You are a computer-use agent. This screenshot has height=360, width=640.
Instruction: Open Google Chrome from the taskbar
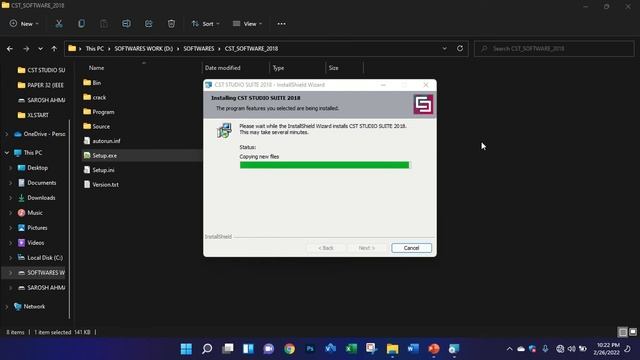[290, 349]
